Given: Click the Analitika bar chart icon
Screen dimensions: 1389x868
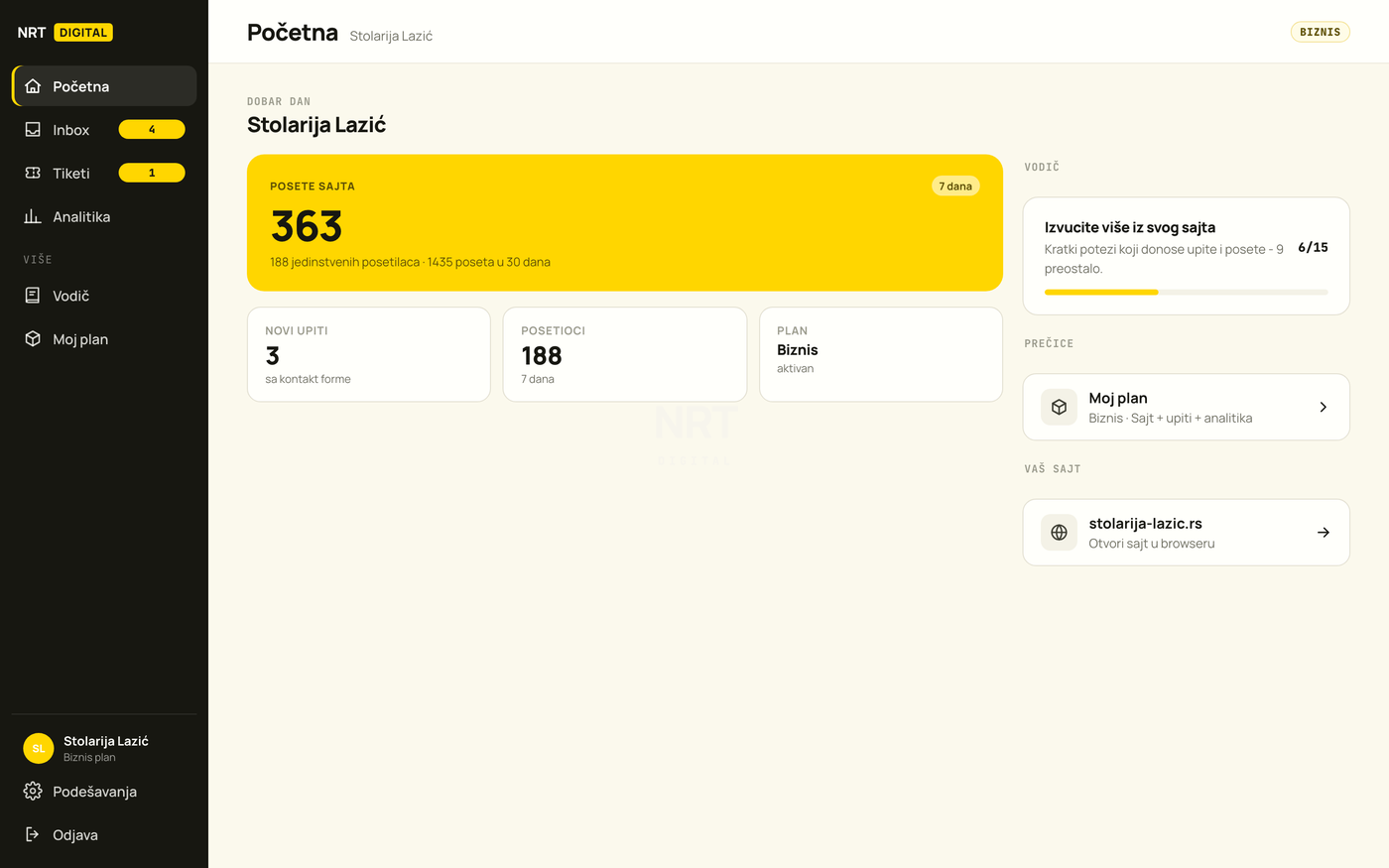Looking at the screenshot, I should (x=33, y=216).
